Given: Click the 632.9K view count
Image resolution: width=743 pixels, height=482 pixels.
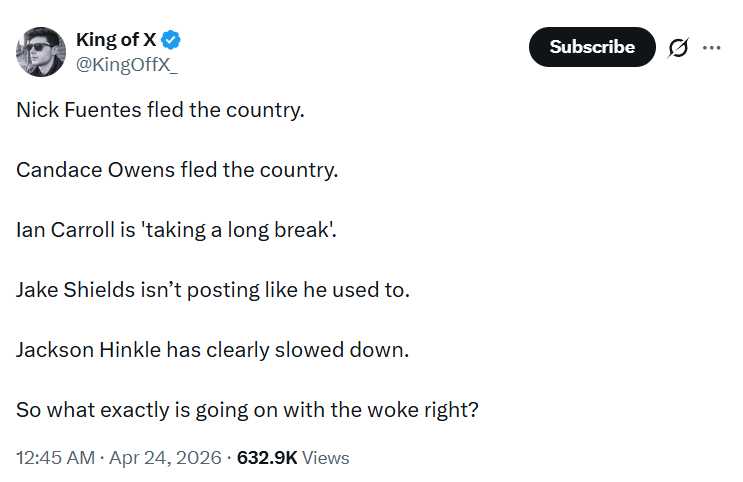Looking at the screenshot, I should [267, 458].
